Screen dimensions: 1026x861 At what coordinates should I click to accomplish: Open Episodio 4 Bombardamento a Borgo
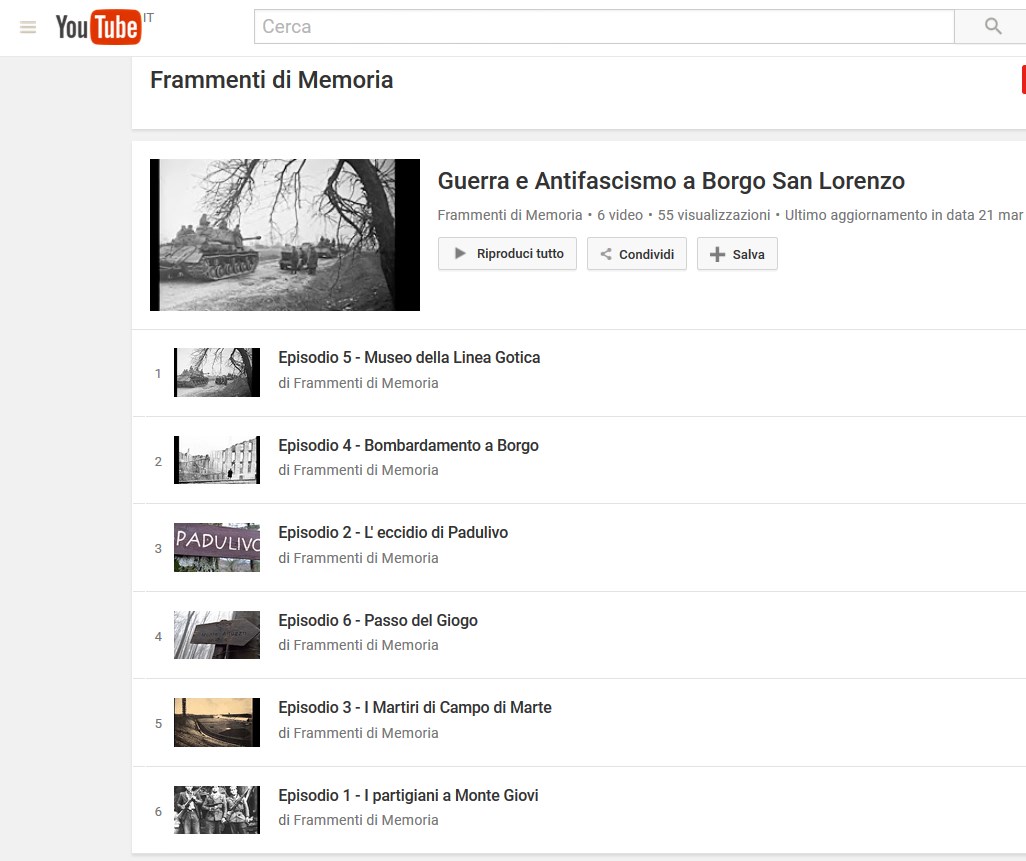coord(408,446)
